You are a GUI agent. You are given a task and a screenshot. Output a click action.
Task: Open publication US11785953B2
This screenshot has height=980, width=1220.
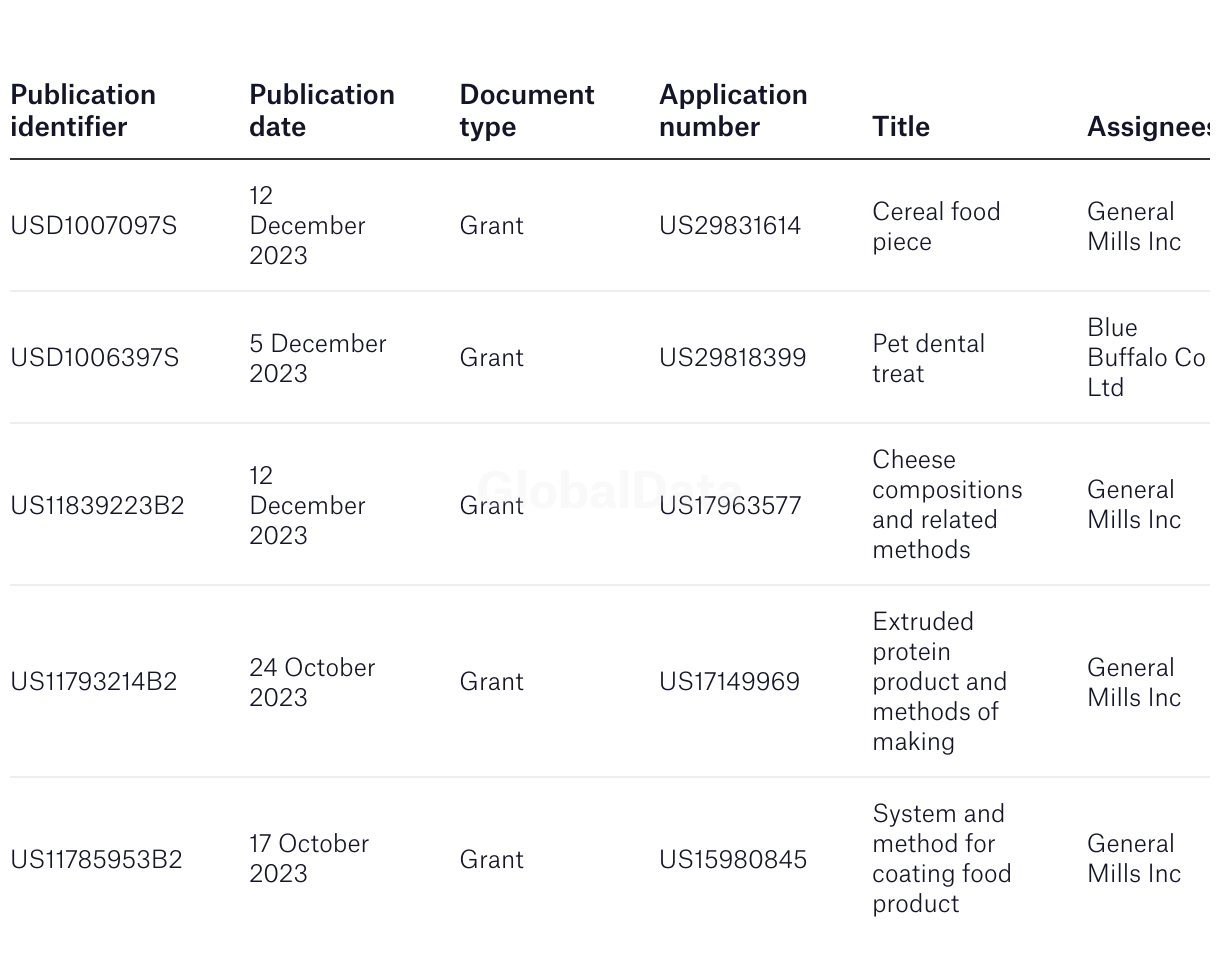coord(97,860)
